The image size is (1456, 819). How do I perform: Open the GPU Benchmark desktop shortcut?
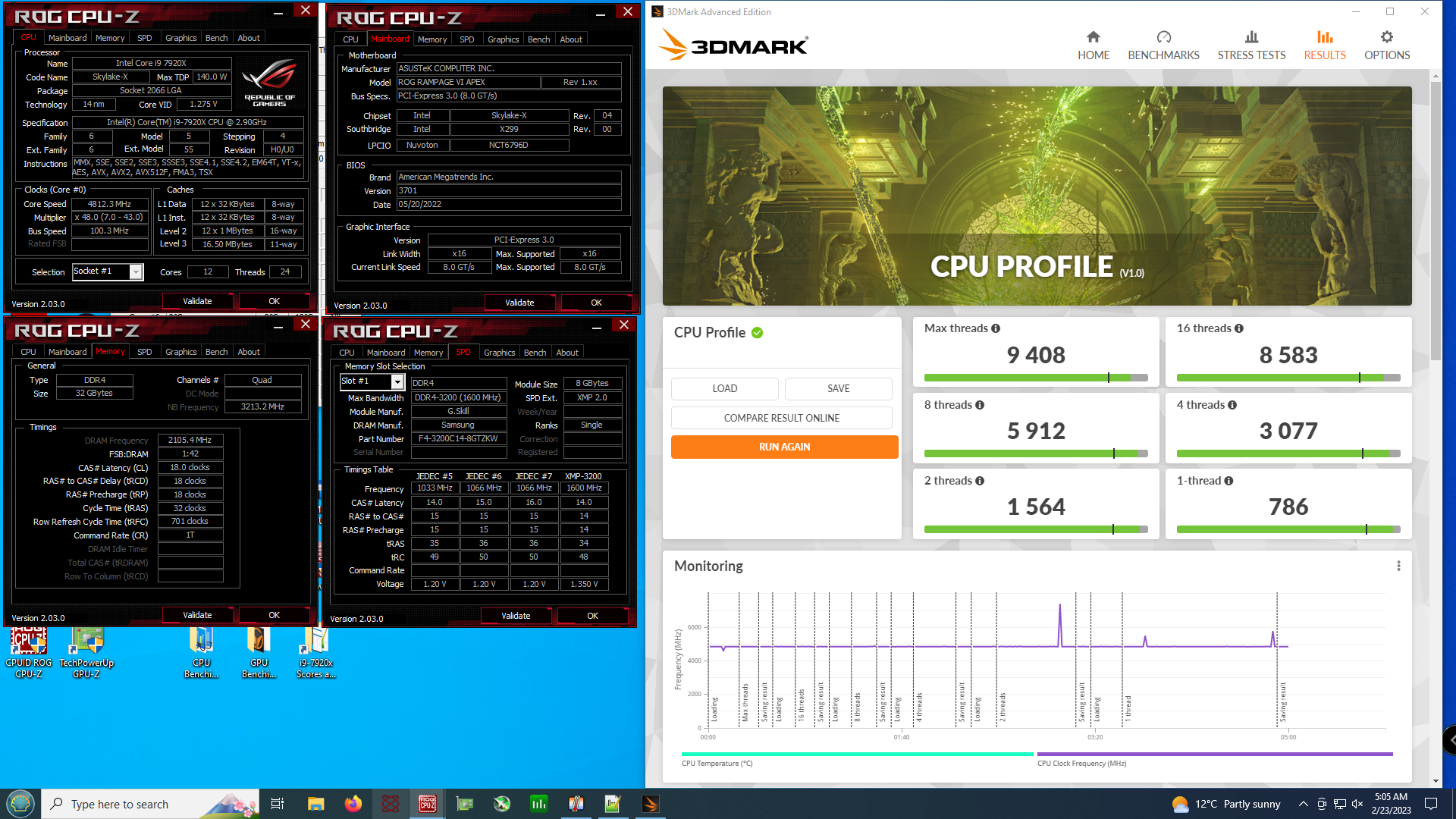pyautogui.click(x=259, y=652)
